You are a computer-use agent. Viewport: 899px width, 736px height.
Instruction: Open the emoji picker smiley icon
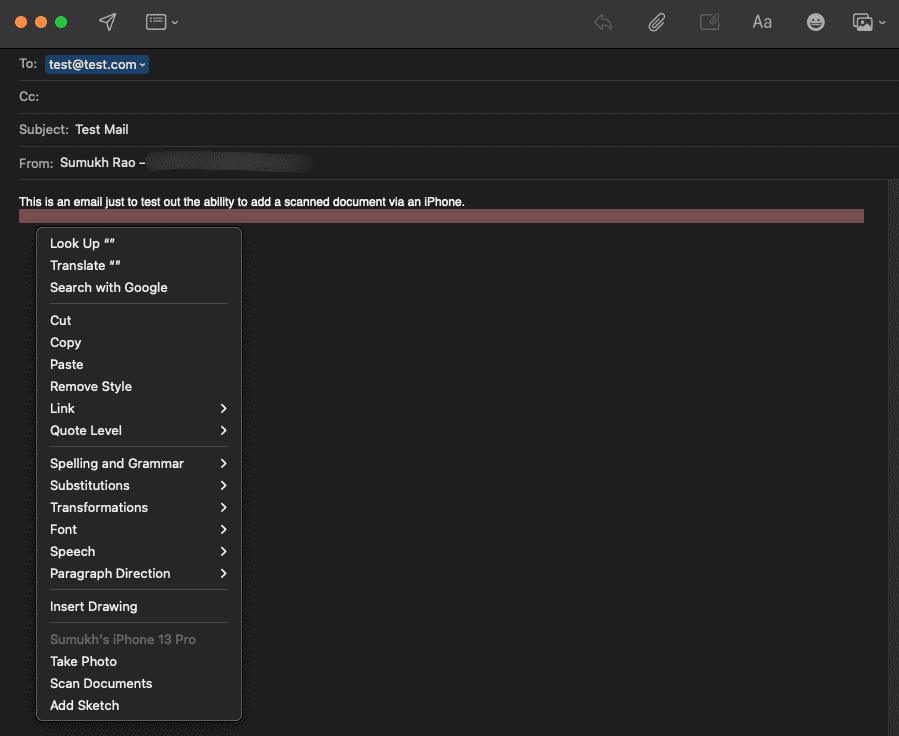point(815,22)
